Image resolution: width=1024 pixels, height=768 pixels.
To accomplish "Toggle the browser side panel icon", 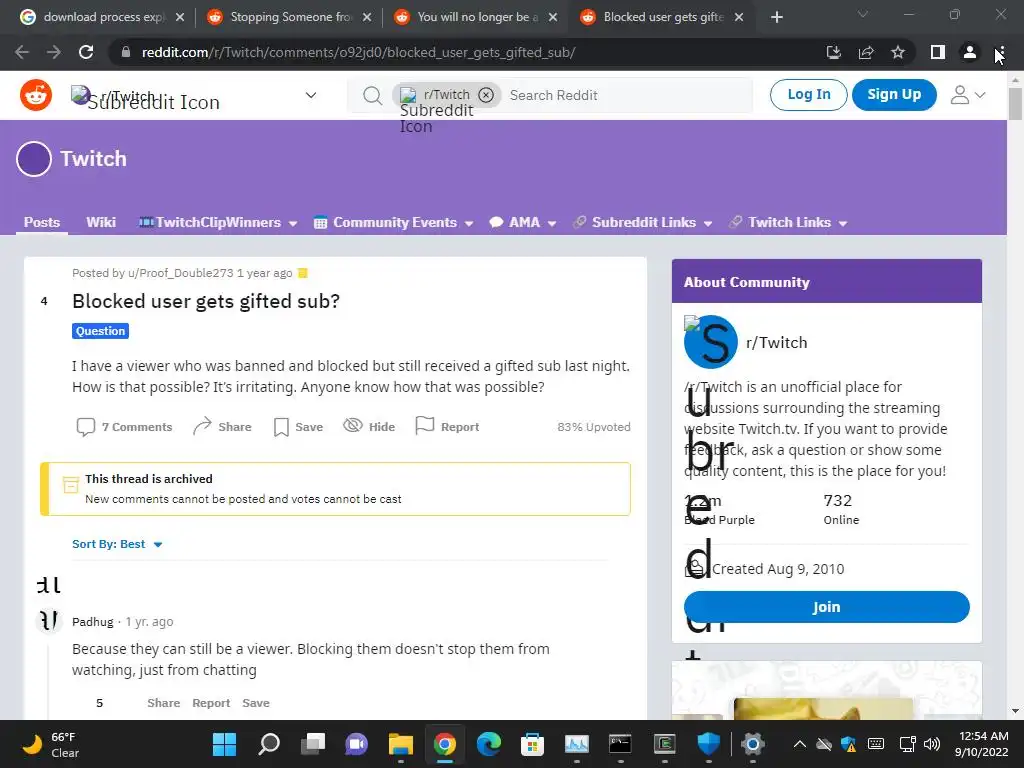I will click(938, 52).
